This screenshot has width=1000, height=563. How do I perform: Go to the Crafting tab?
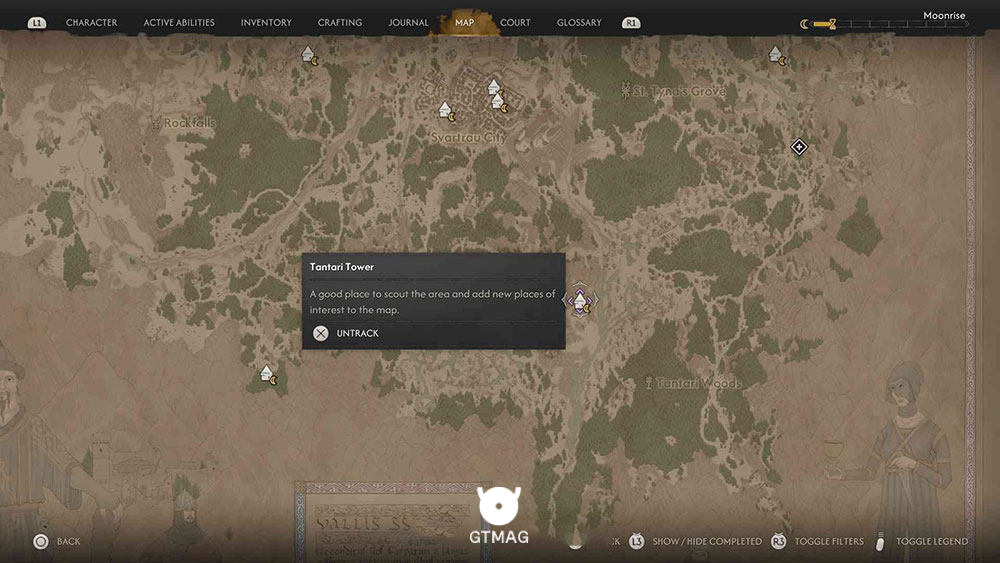point(340,22)
